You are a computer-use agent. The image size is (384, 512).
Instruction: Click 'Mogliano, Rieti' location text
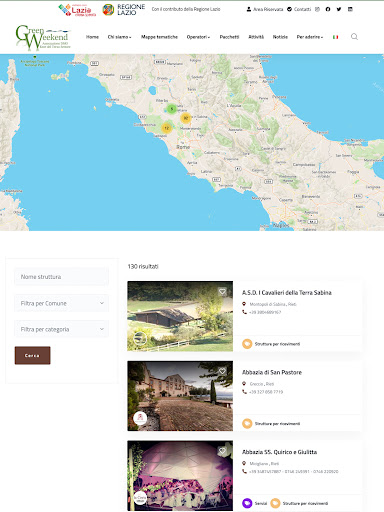pos(264,464)
